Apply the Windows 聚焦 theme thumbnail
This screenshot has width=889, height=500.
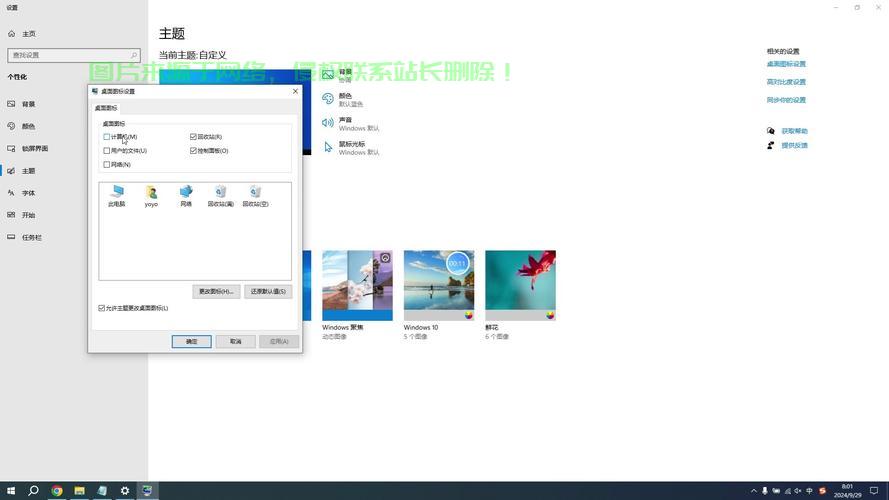(x=357, y=285)
